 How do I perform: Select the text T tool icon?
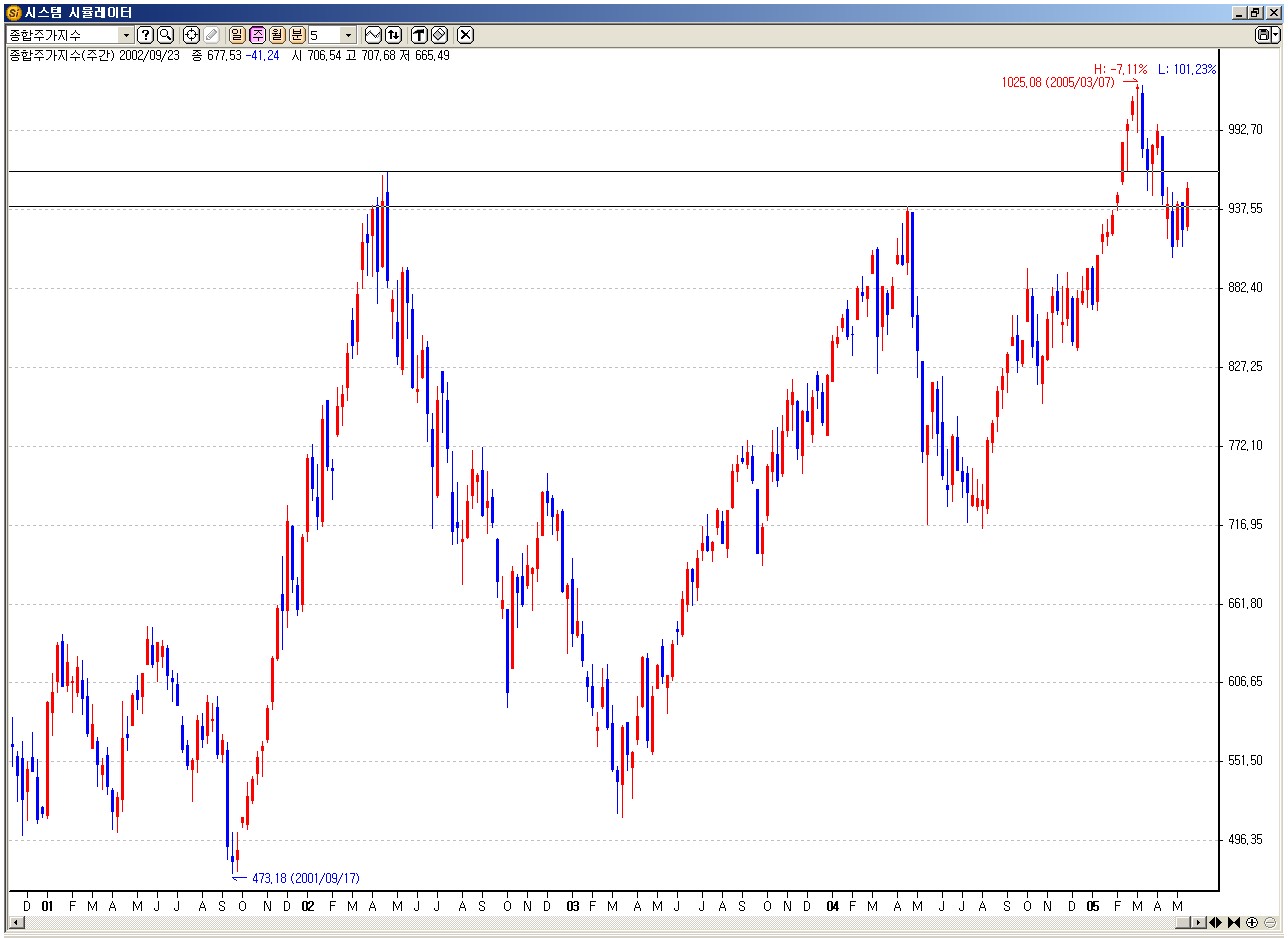419,35
